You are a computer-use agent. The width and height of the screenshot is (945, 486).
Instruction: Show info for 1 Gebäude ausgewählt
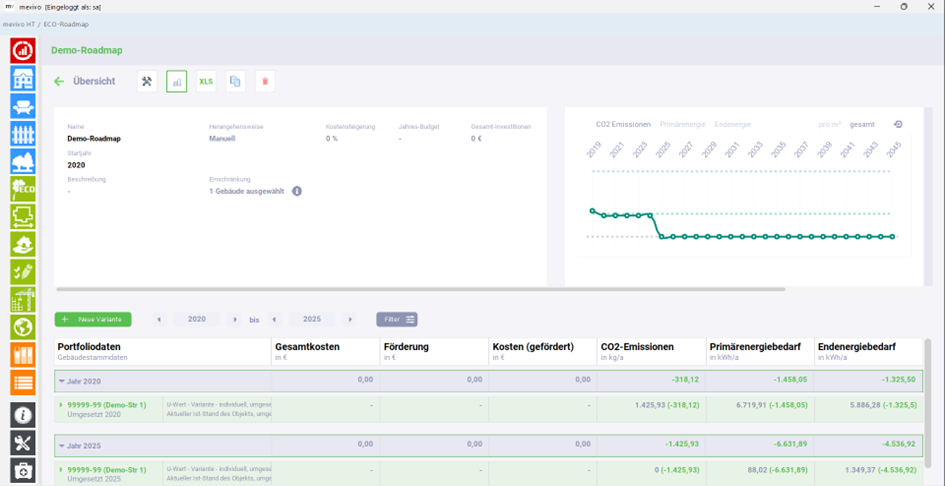pos(297,191)
